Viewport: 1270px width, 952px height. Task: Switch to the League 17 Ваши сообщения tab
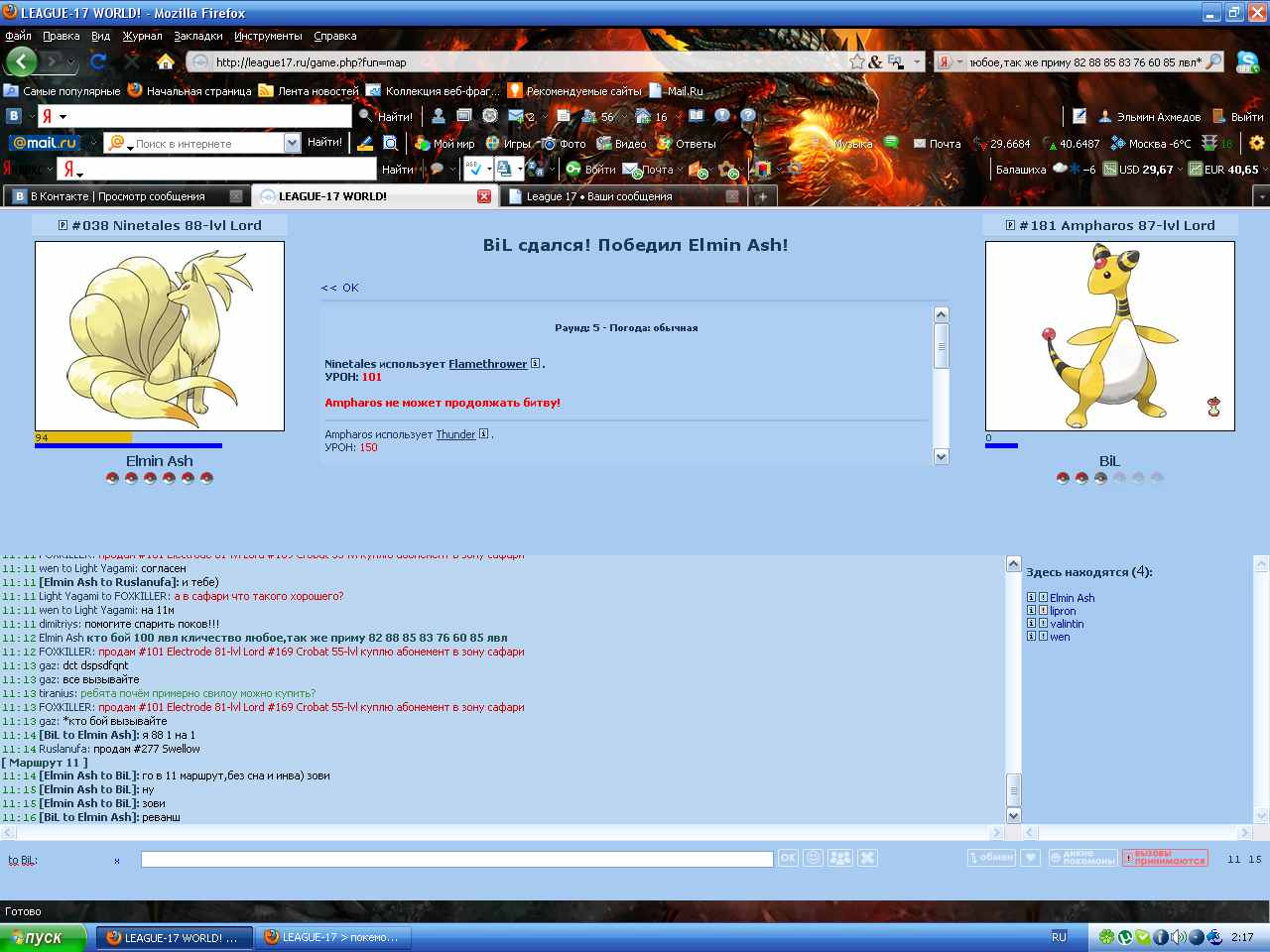[622, 196]
